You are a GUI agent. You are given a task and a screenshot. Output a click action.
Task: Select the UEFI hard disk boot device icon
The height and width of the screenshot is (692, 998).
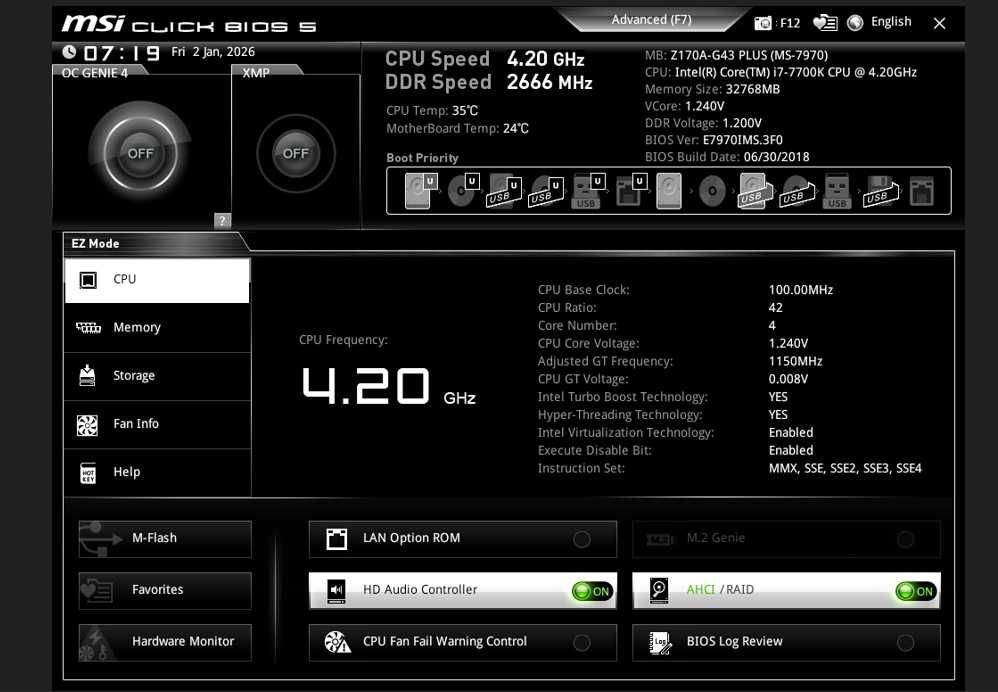pos(420,190)
